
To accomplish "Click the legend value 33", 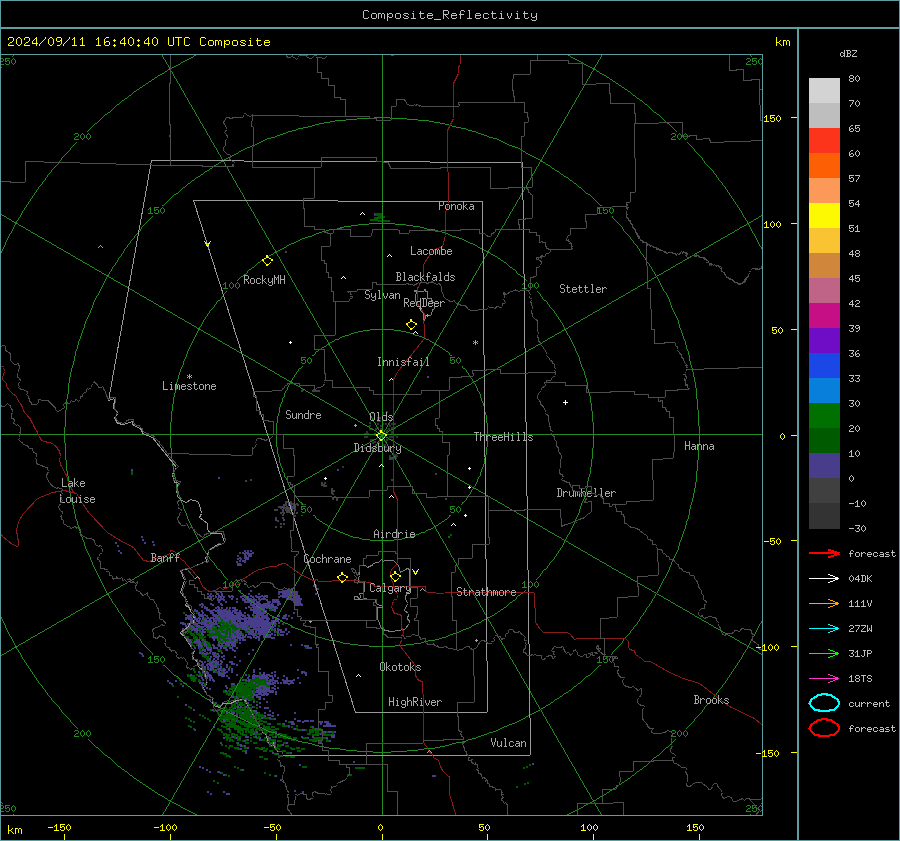I will (854, 378).
